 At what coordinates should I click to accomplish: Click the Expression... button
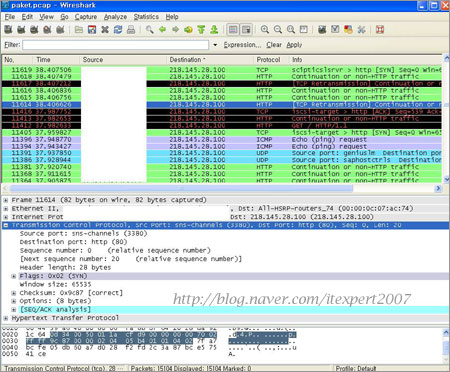click(242, 45)
